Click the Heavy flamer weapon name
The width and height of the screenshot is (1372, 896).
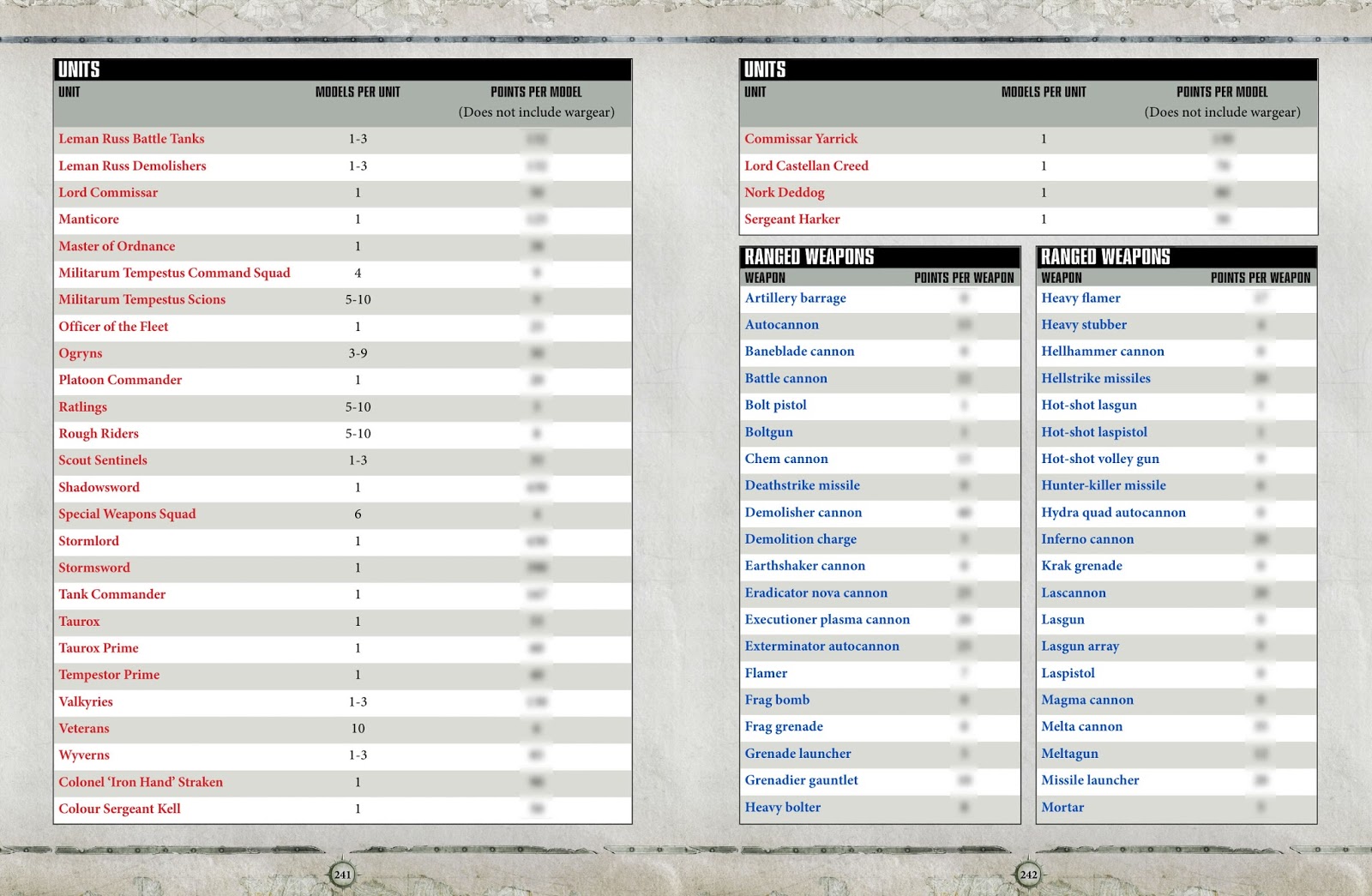(1081, 298)
